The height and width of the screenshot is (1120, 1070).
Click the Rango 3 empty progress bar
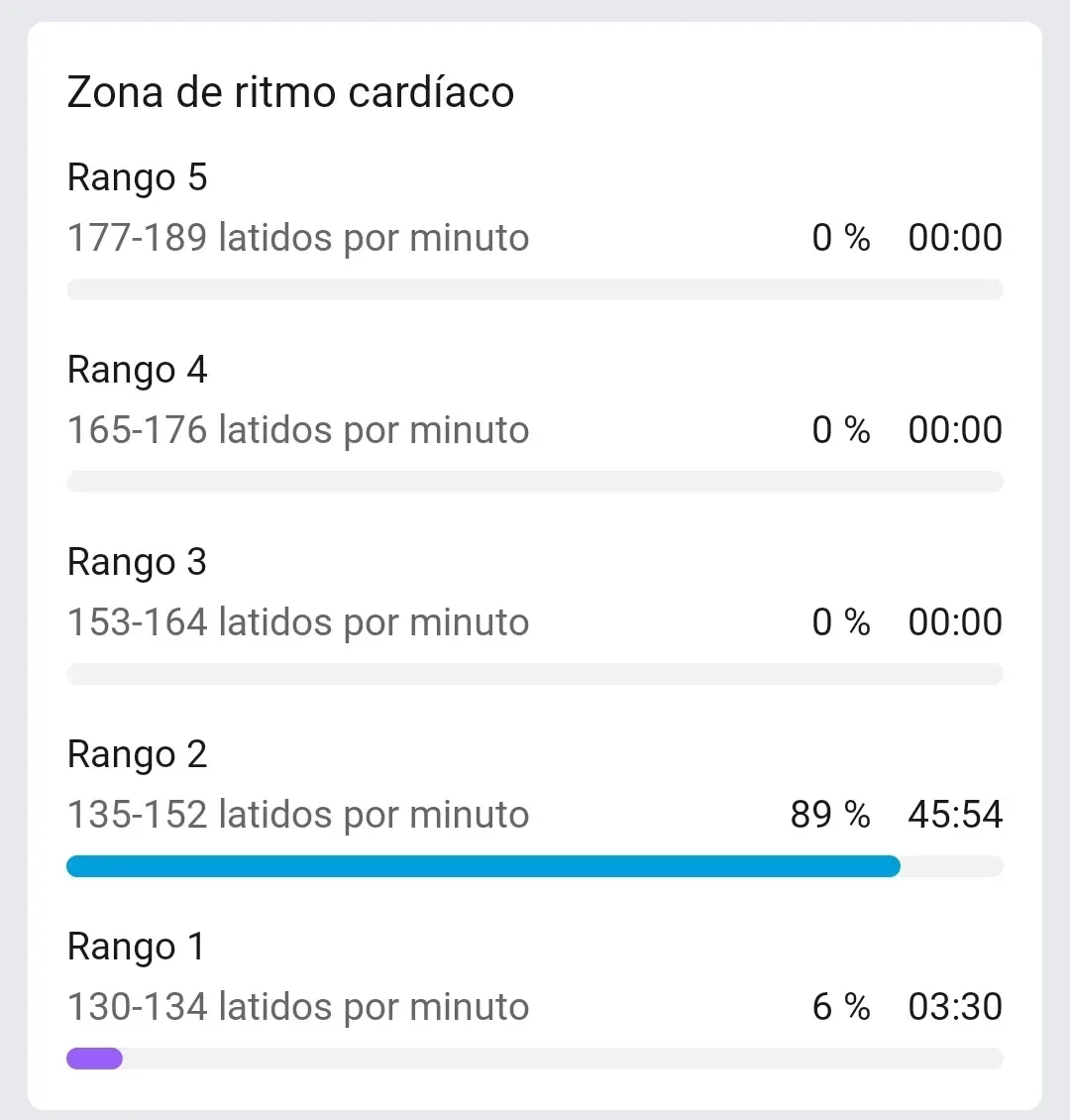coord(535,674)
